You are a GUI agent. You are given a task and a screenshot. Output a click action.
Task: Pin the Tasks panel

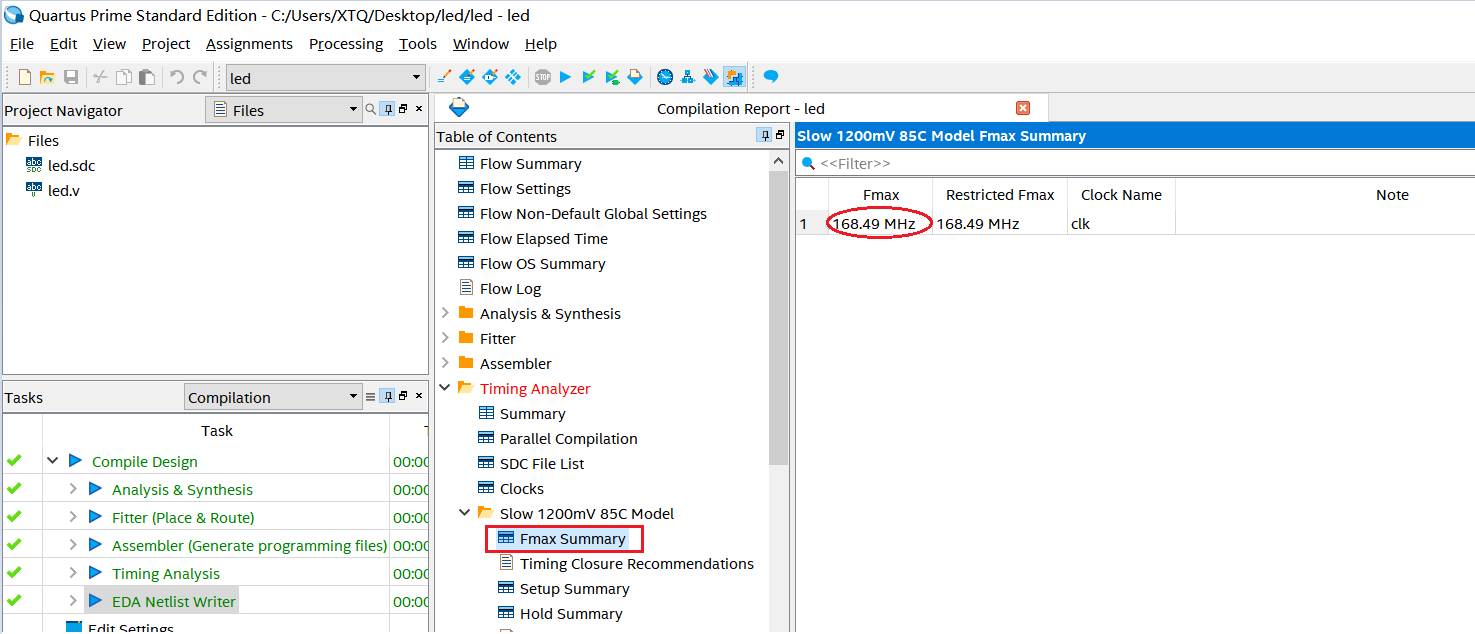[x=387, y=397]
